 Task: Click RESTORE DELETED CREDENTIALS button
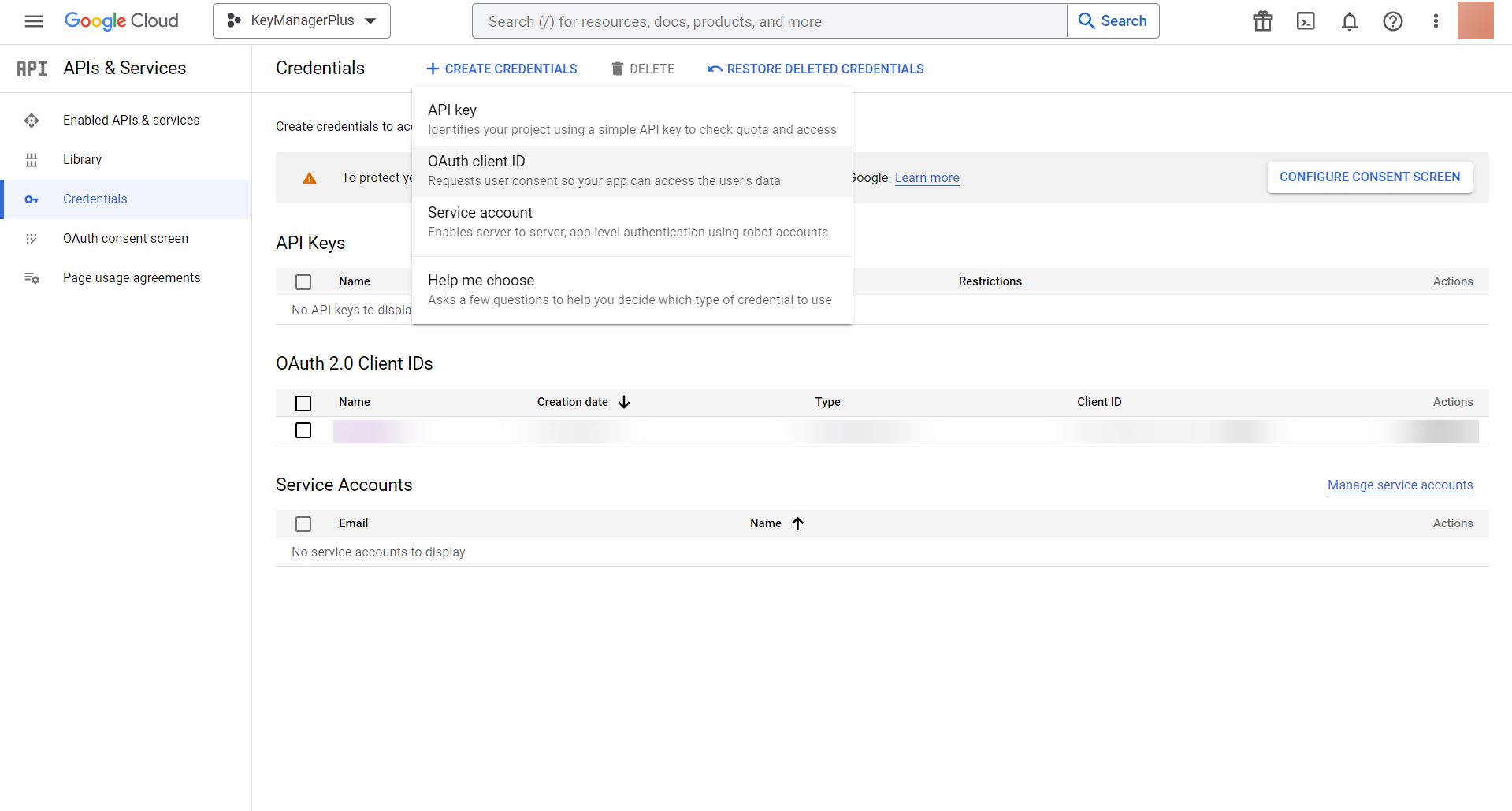coord(815,69)
